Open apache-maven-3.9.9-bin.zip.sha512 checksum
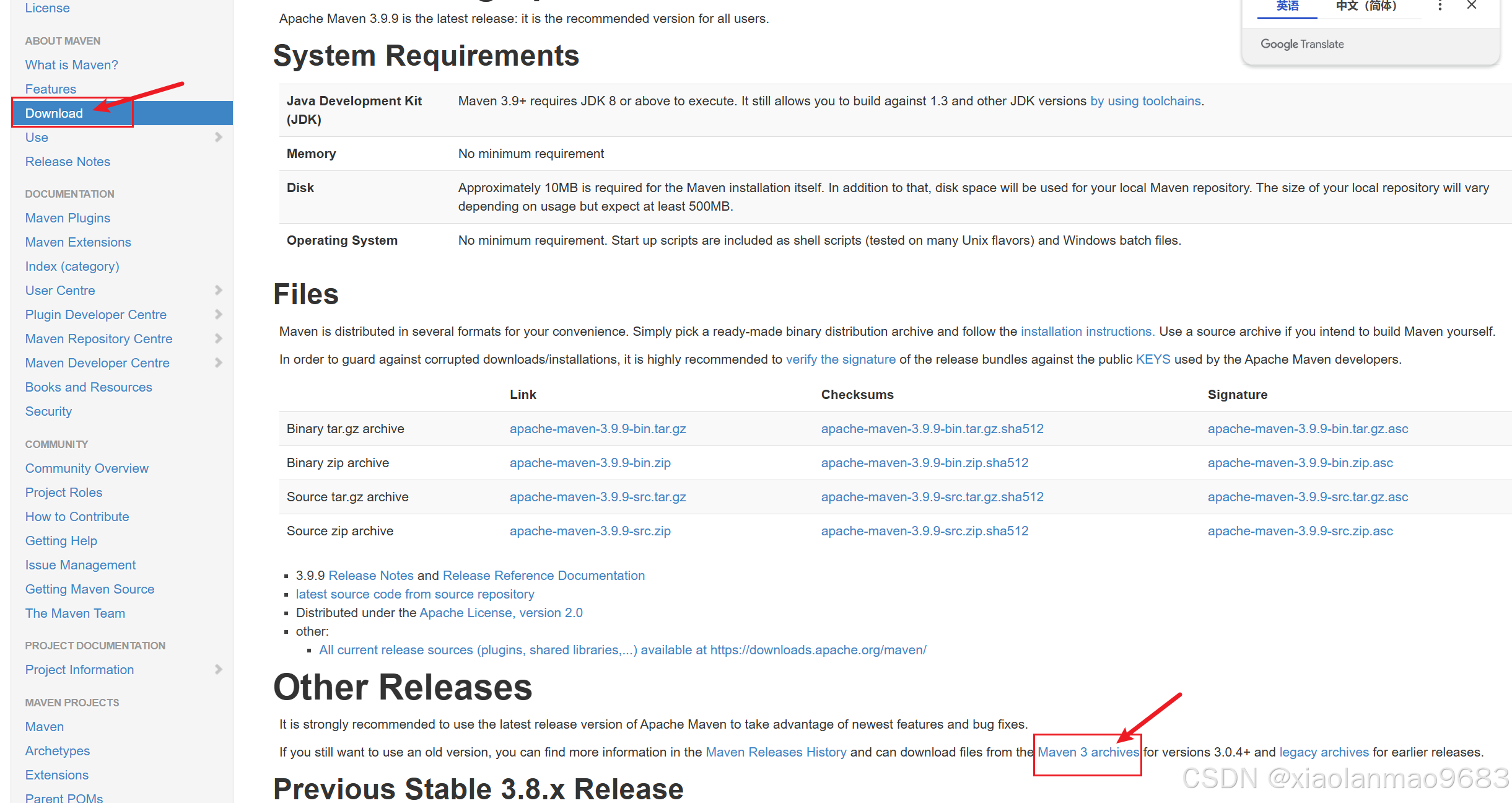Viewport: 1512px width, 803px height. coord(925,463)
